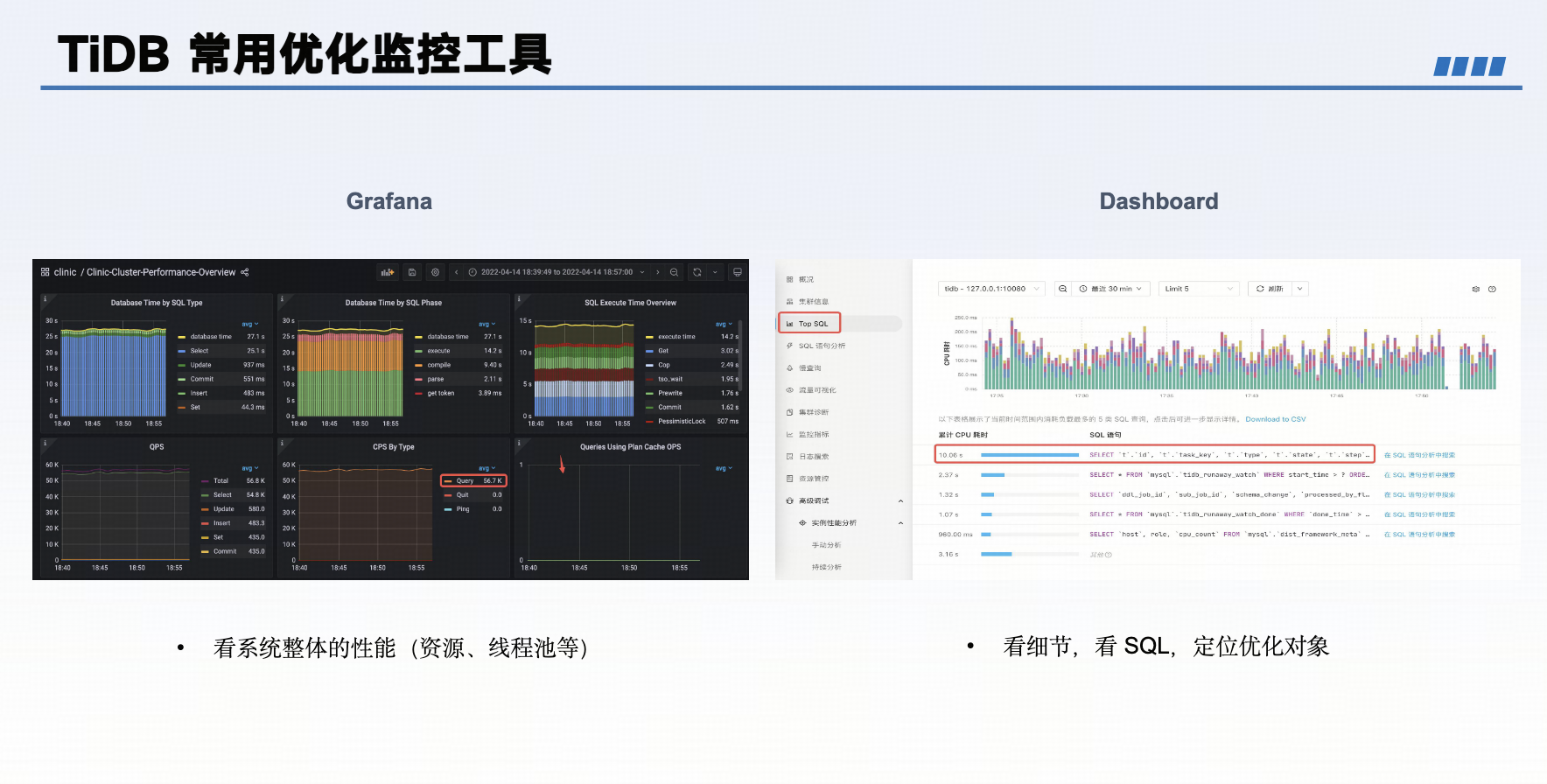This screenshot has height=784, width=1547.
Task: Click info icon on Database Time by SQL Phase panel
Action: [282, 299]
